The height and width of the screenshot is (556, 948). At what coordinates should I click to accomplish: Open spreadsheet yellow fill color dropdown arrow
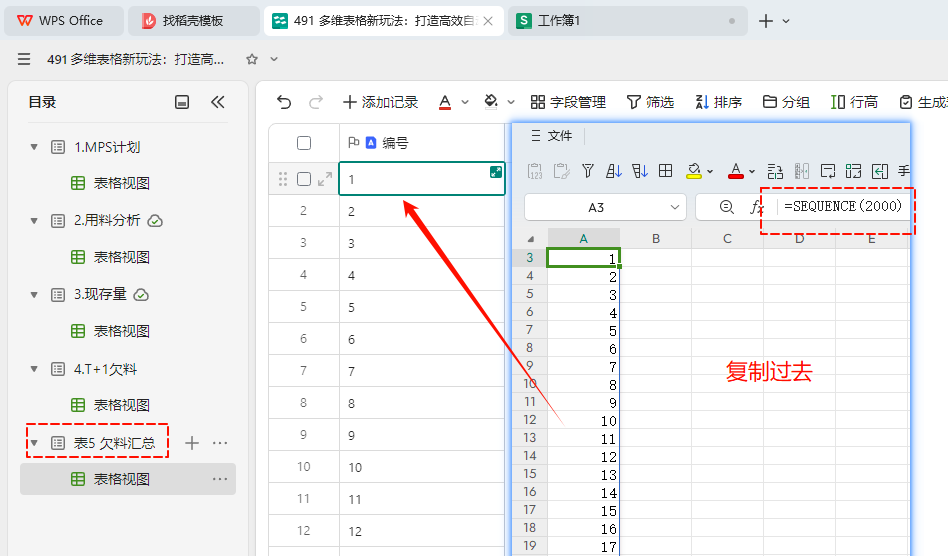(x=710, y=172)
